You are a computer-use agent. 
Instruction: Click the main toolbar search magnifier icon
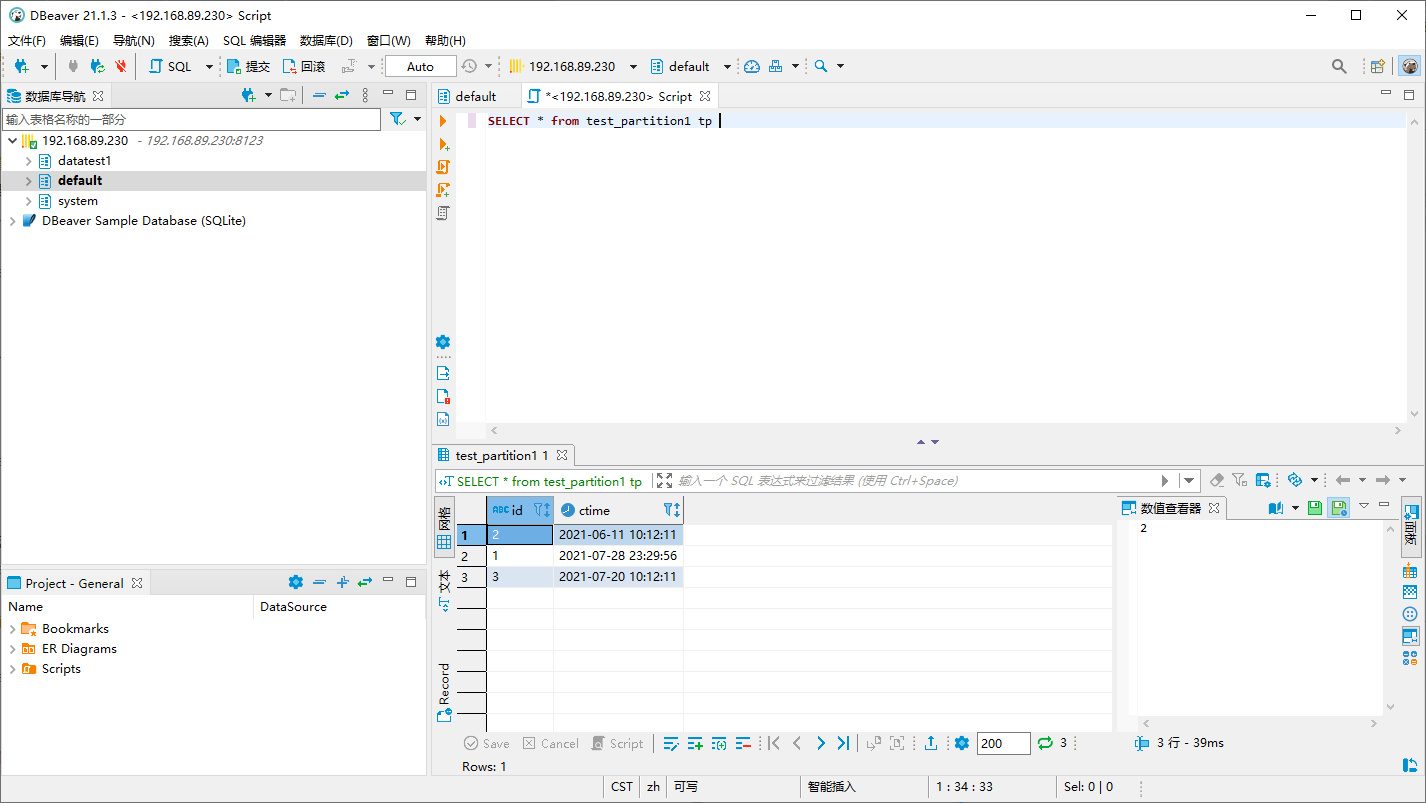[x=821, y=66]
